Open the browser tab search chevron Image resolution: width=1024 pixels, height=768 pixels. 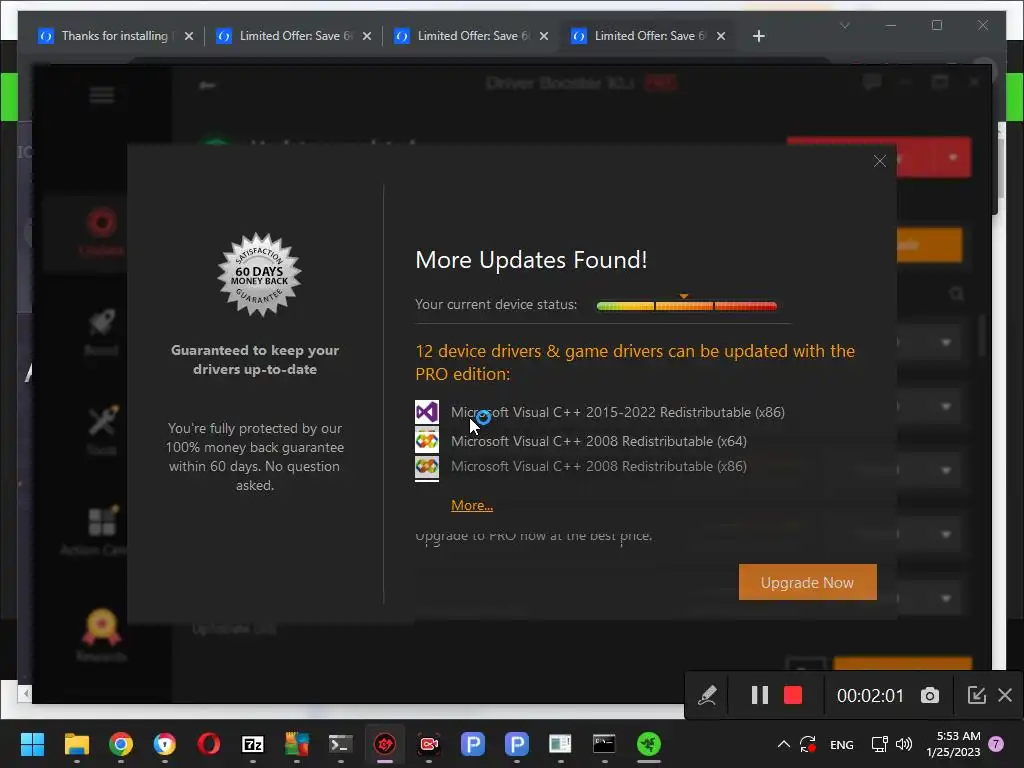tap(844, 25)
